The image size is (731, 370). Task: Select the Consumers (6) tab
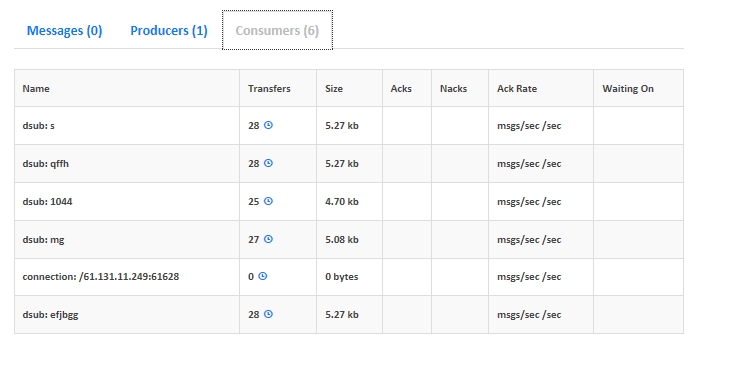pyautogui.click(x=277, y=30)
